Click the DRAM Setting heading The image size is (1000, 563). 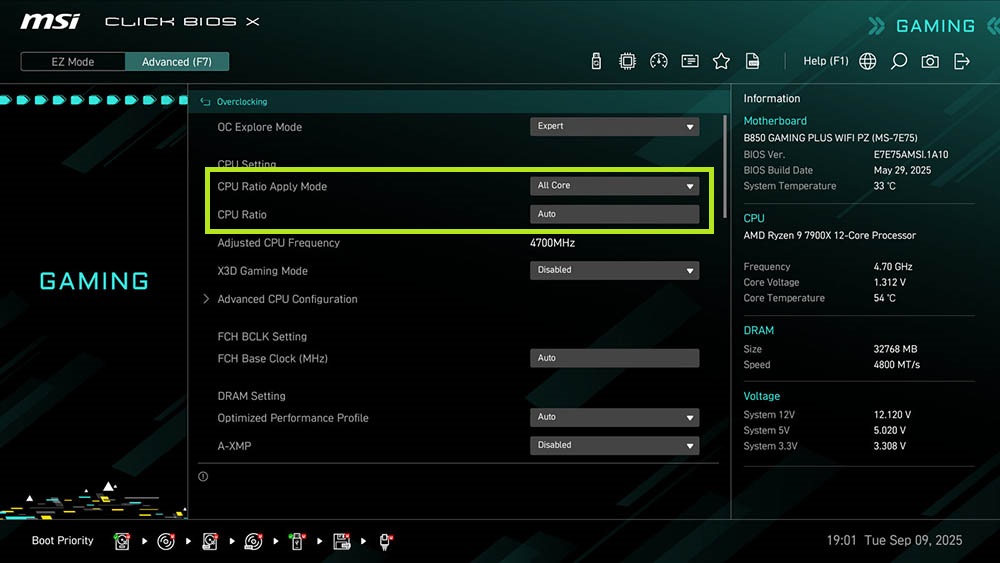(x=251, y=396)
